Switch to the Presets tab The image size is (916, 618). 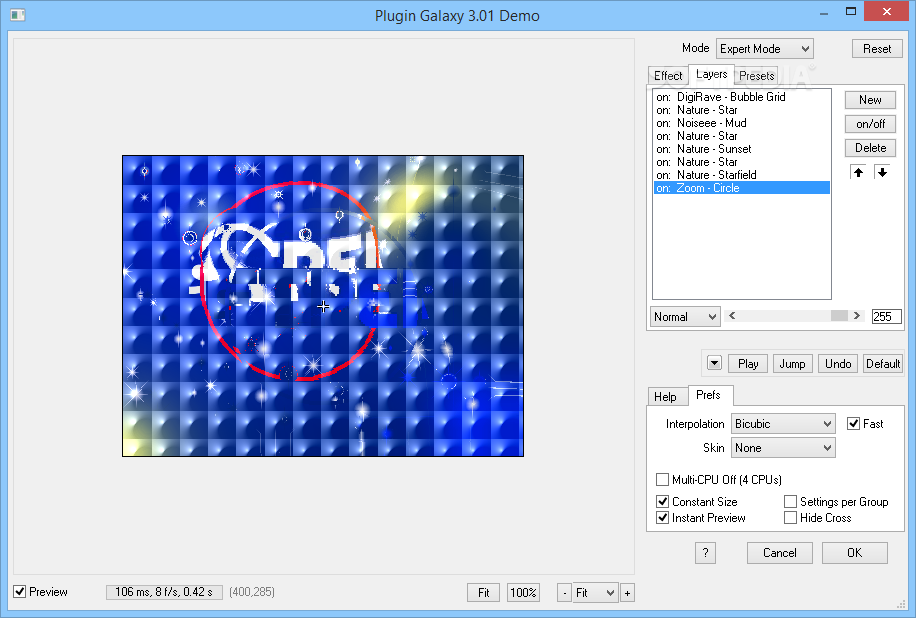pyautogui.click(x=757, y=76)
